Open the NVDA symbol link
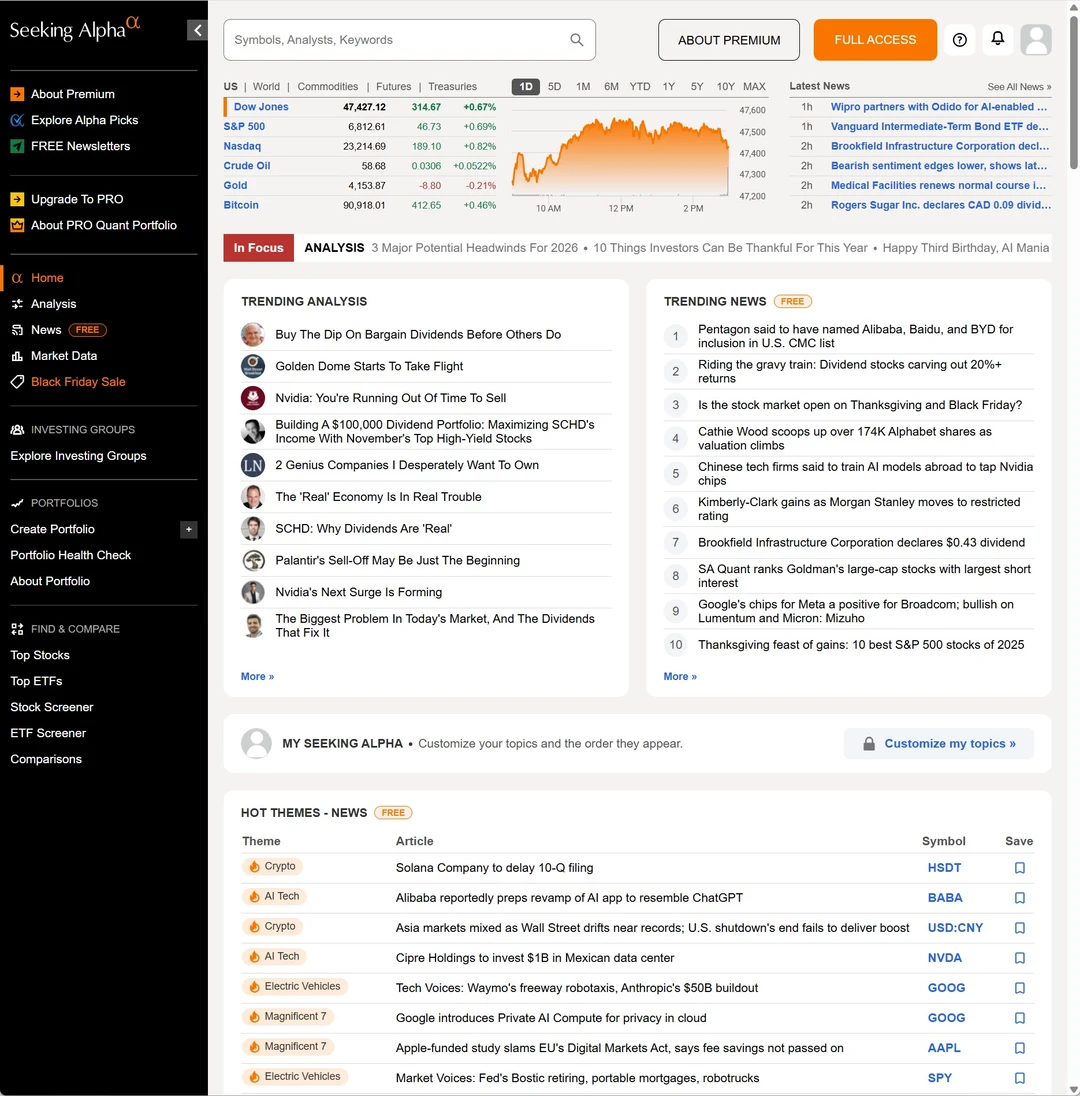 (944, 958)
